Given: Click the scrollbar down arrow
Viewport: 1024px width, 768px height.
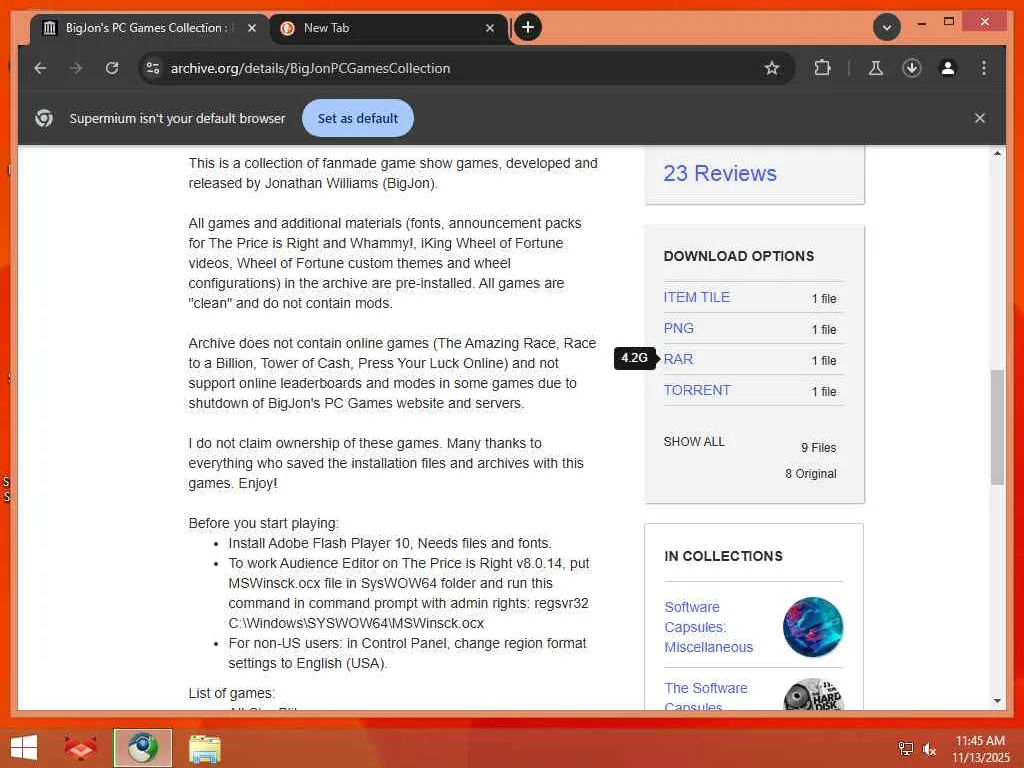Looking at the screenshot, I should [x=997, y=701].
